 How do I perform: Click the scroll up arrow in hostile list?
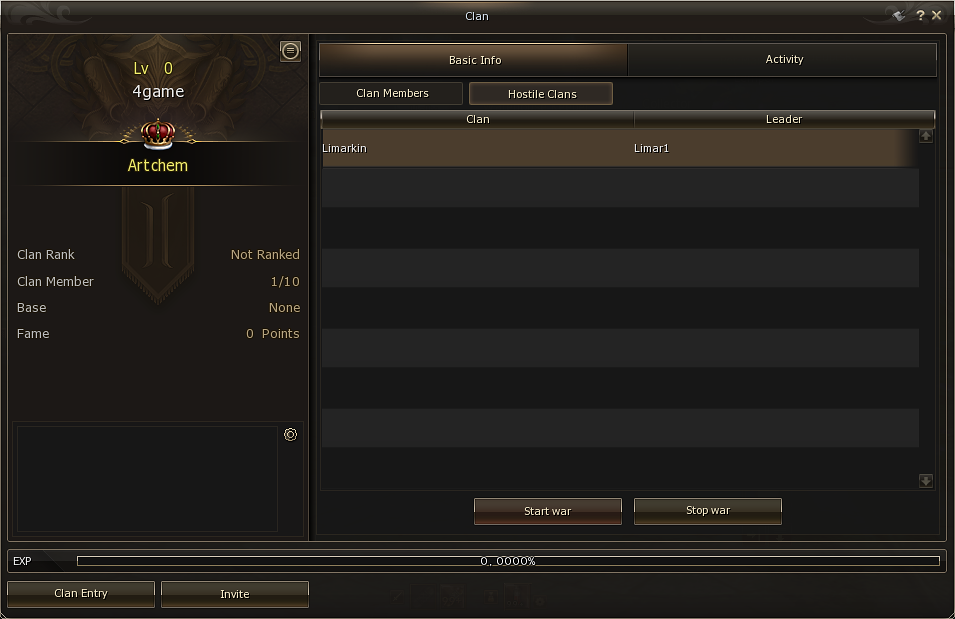click(926, 136)
